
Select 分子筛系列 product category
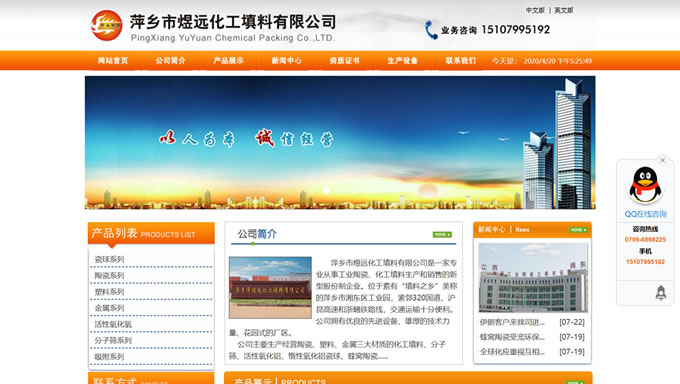click(113, 341)
